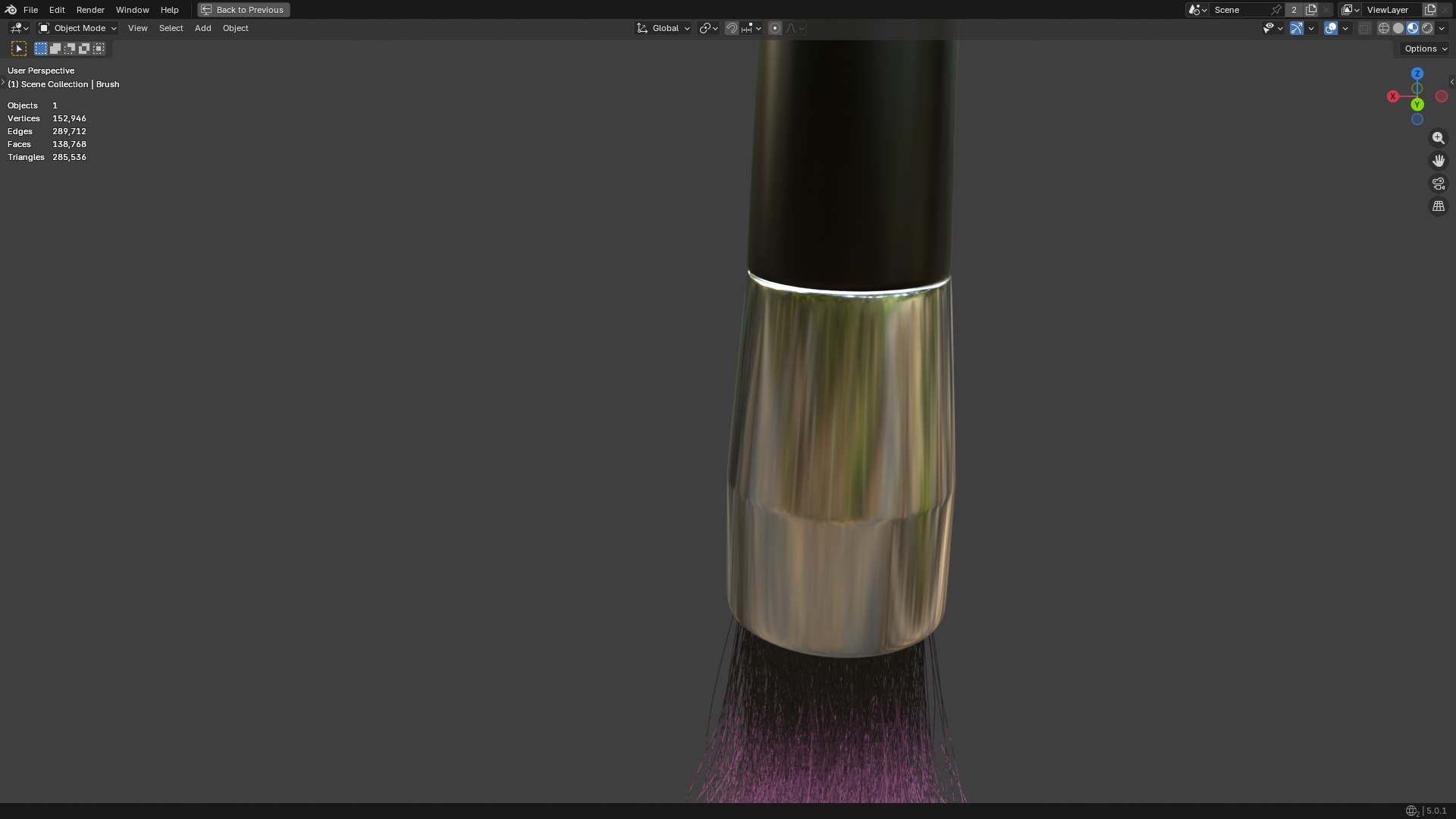1456x819 pixels.
Task: Click the version 5.0.1 status text
Action: pos(1436,811)
